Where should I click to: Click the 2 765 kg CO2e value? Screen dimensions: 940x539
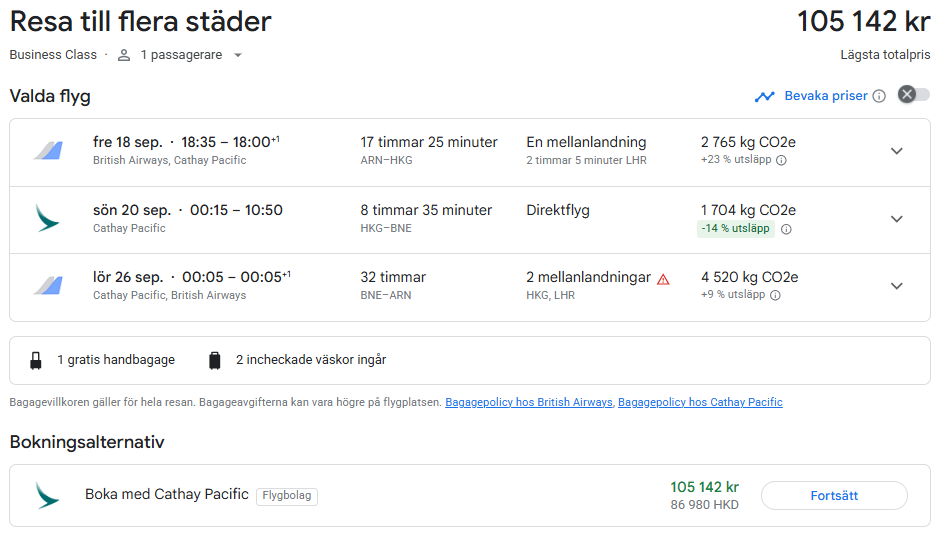[748, 142]
